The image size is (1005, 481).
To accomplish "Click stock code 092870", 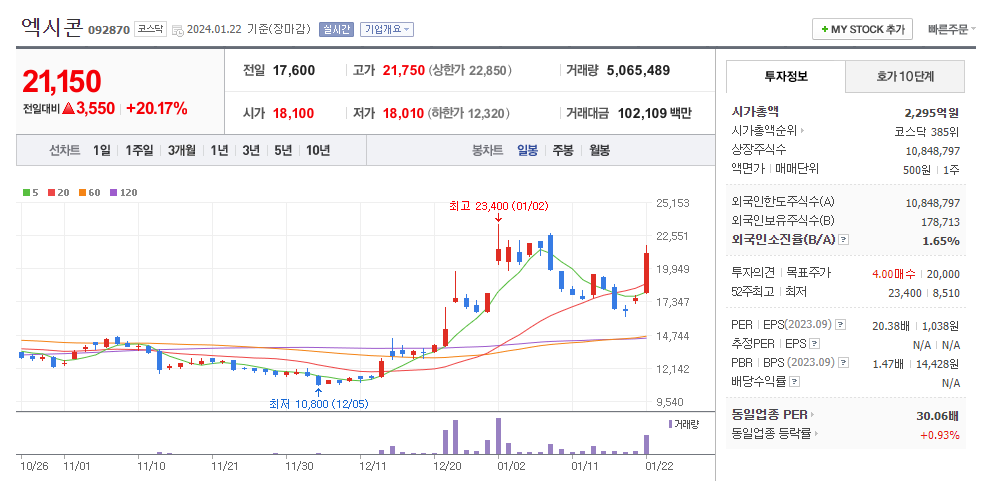I will [109, 30].
